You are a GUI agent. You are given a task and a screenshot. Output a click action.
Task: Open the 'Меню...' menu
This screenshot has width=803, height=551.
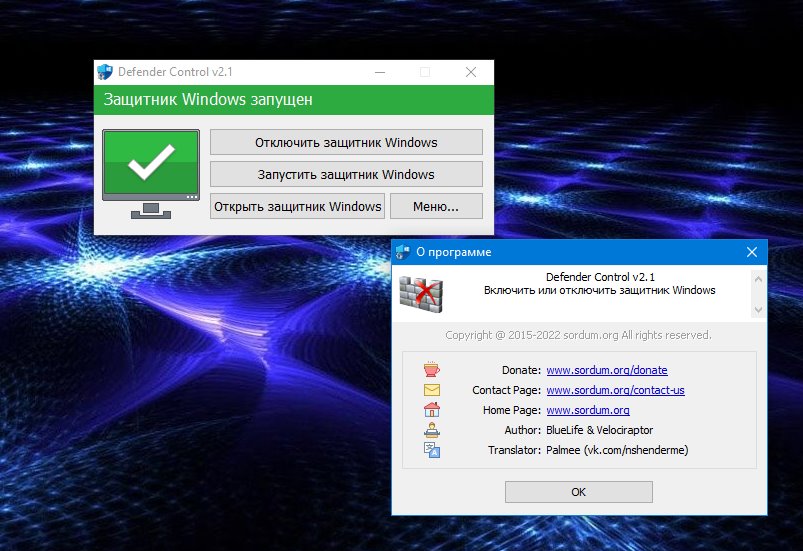pyautogui.click(x=436, y=207)
